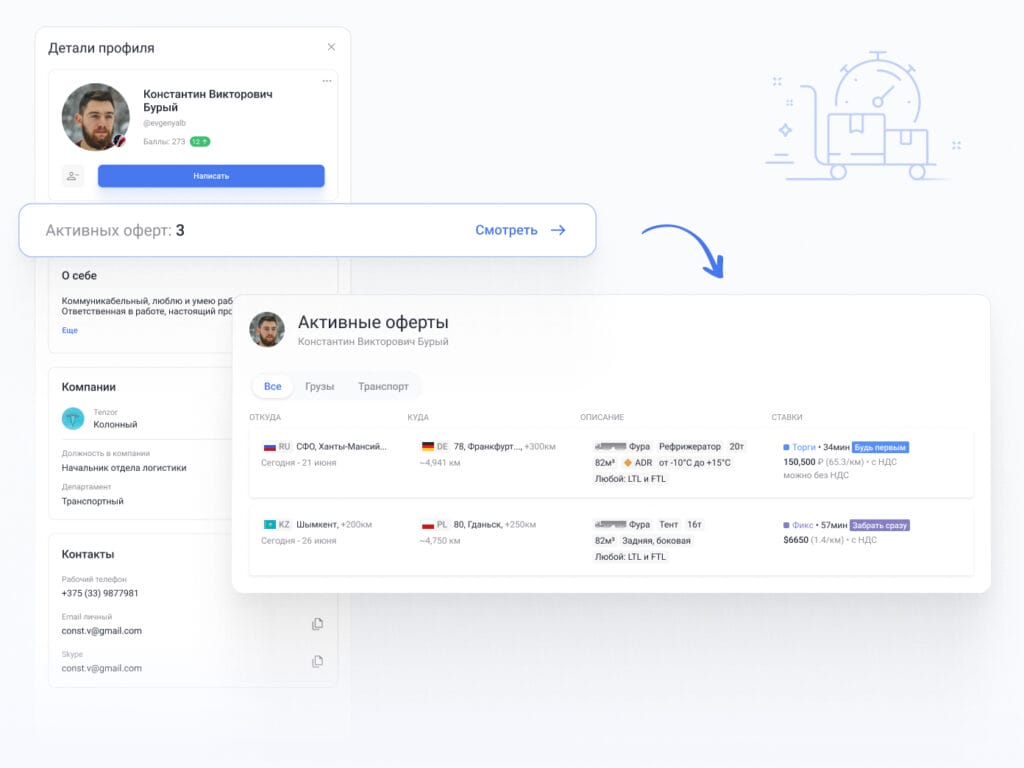Open the three-dot menu on profile card
This screenshot has width=1024, height=768.
click(x=326, y=81)
